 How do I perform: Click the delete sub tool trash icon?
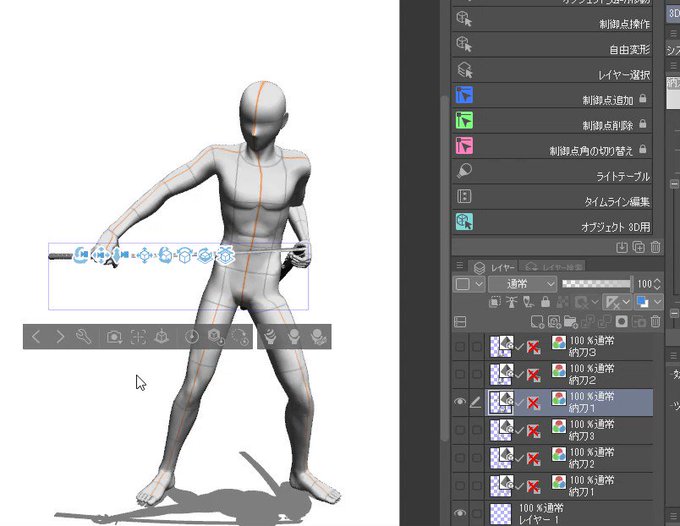point(655,247)
